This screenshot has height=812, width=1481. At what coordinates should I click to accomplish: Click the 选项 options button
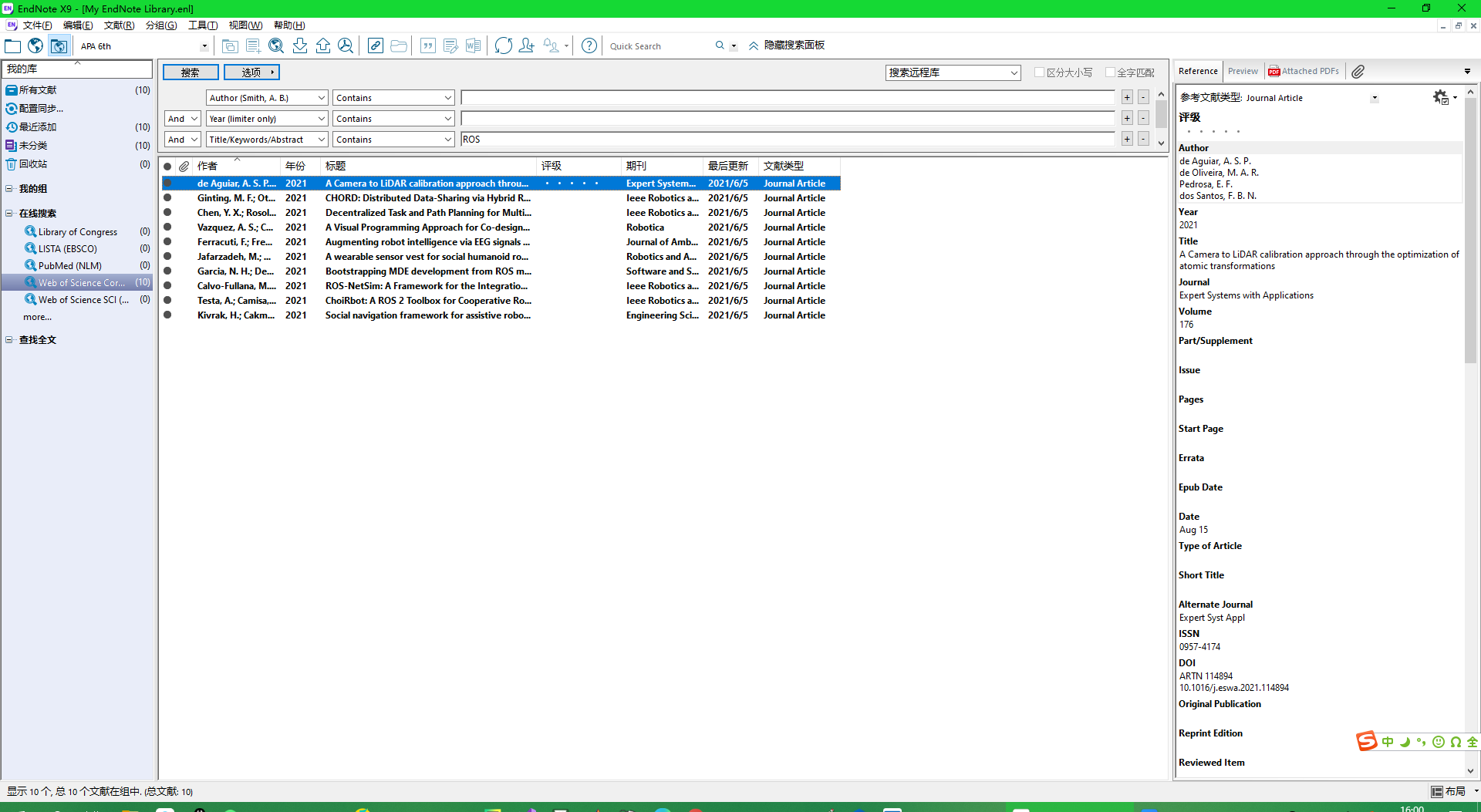click(252, 72)
